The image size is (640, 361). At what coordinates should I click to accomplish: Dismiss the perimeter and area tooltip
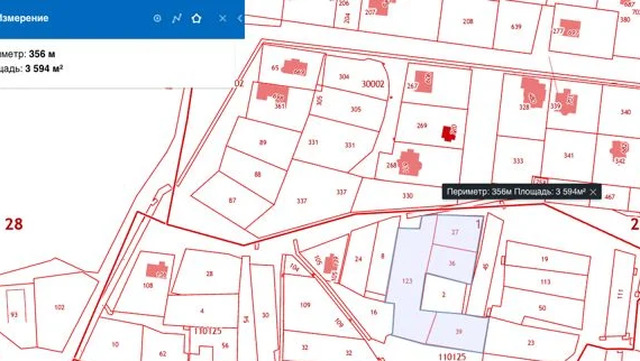(x=593, y=192)
